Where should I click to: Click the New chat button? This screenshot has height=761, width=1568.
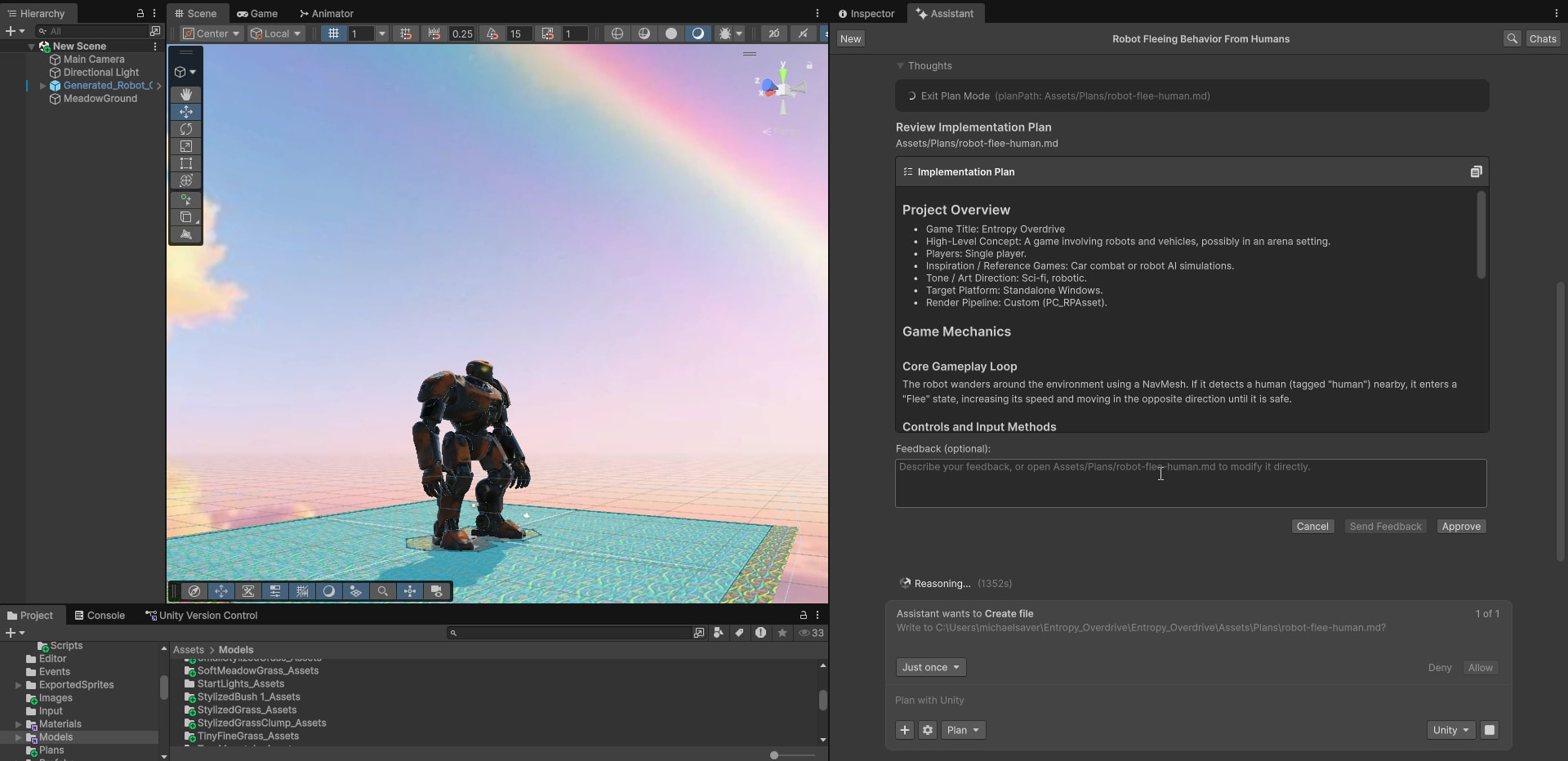pyautogui.click(x=850, y=38)
